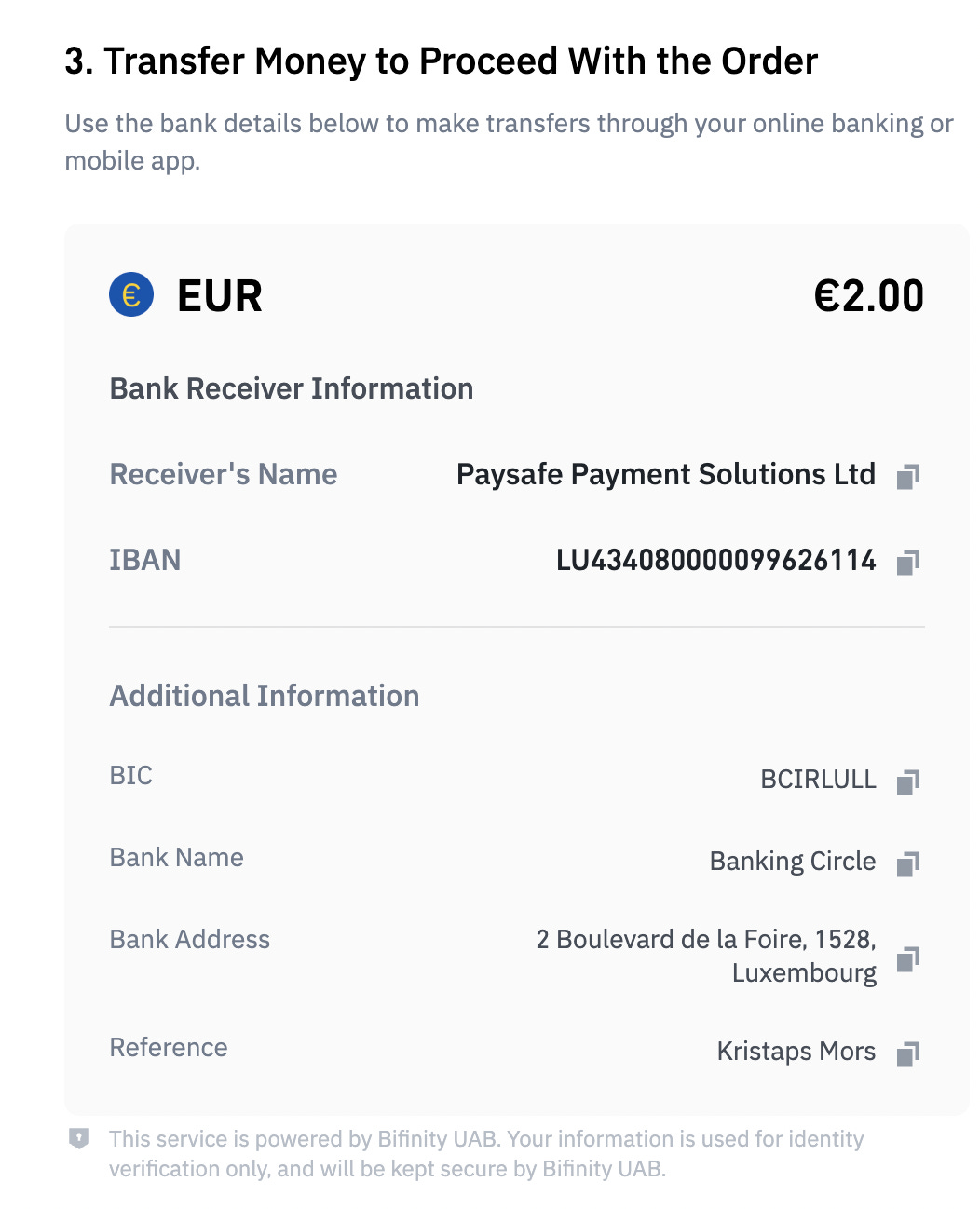Click the shield icon next to Bifinity notice
Image resolution: width=980 pixels, height=1209 pixels.
point(80,1138)
